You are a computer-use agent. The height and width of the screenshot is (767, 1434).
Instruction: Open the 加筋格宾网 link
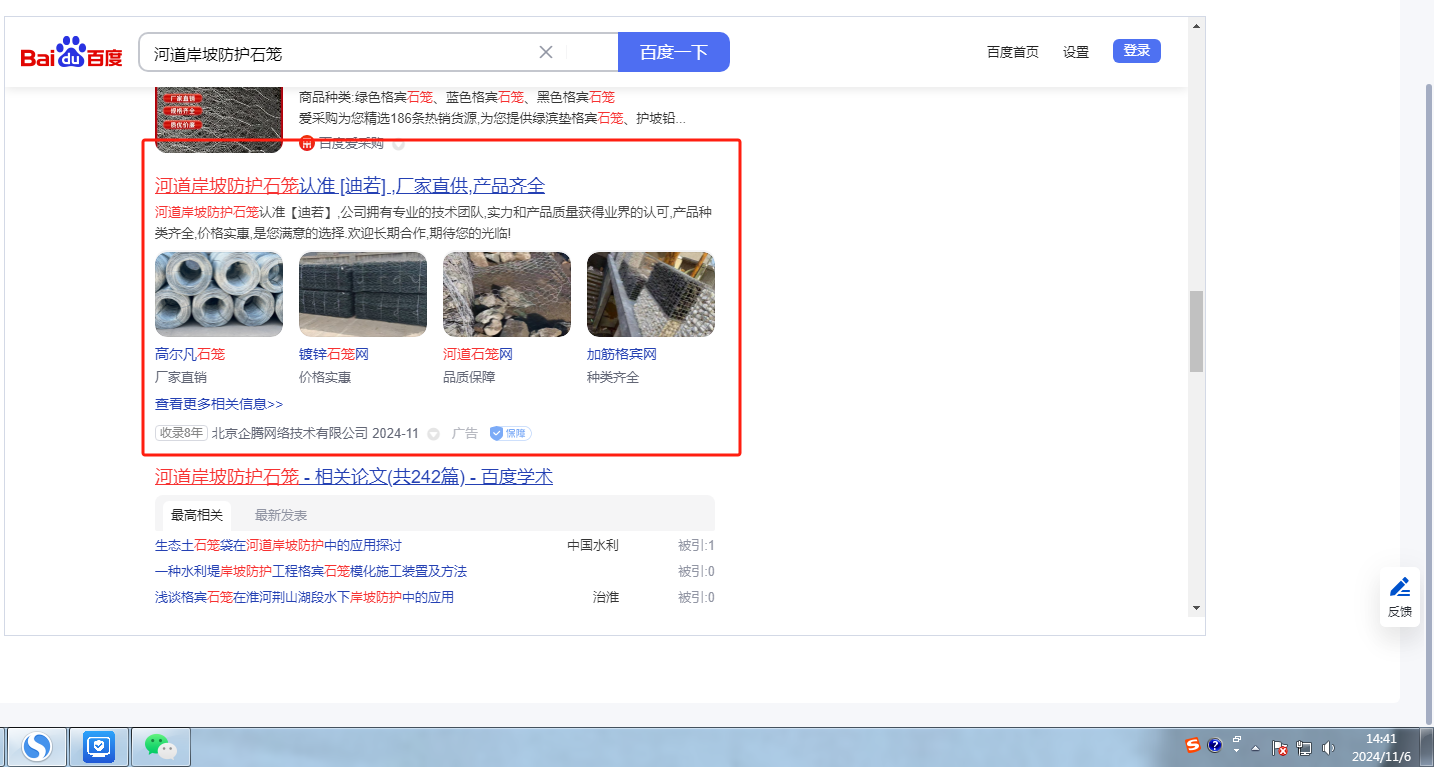[622, 354]
